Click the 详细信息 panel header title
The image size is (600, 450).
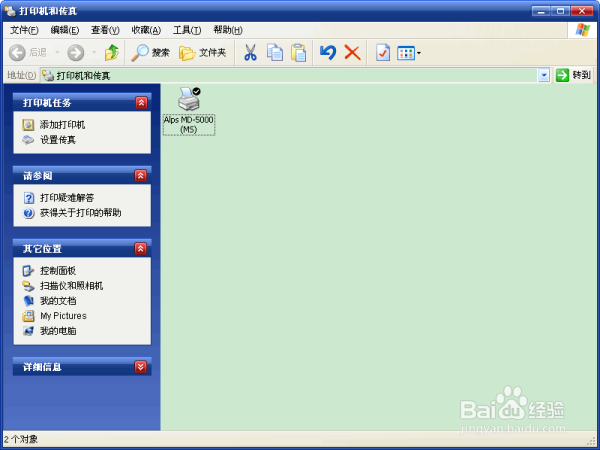coord(42,367)
